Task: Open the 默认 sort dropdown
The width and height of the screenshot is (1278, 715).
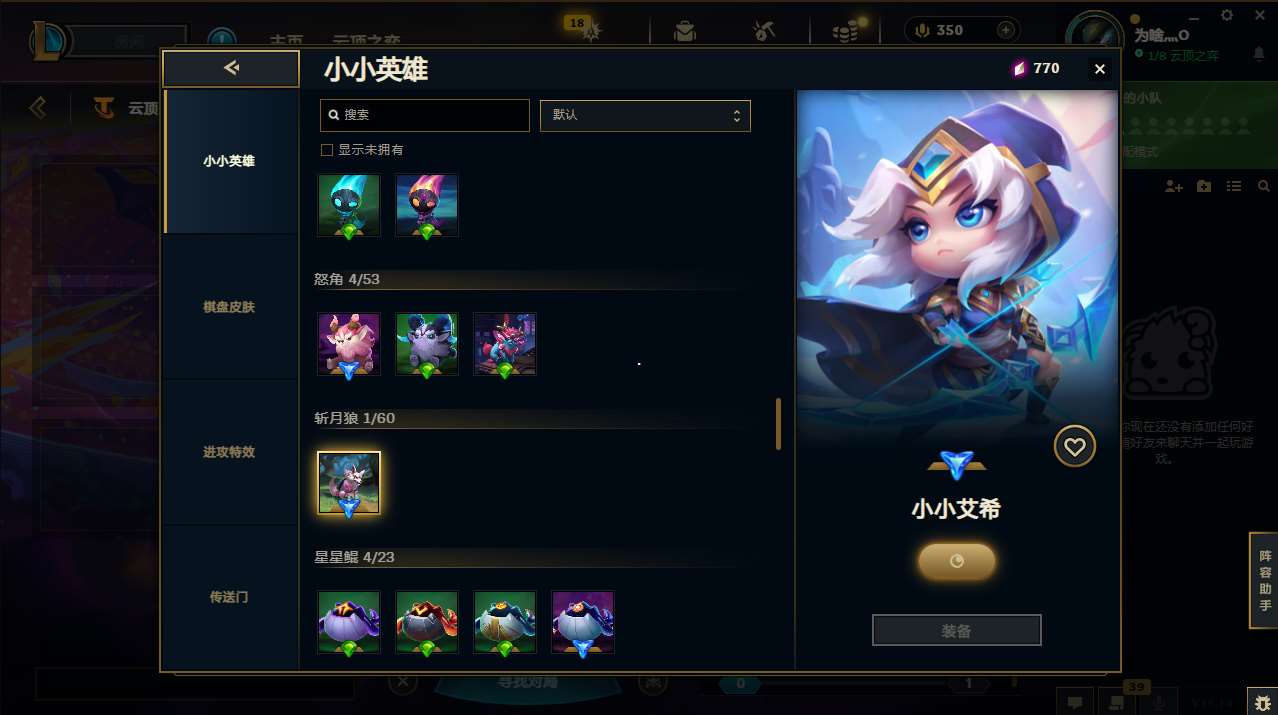Action: 645,115
